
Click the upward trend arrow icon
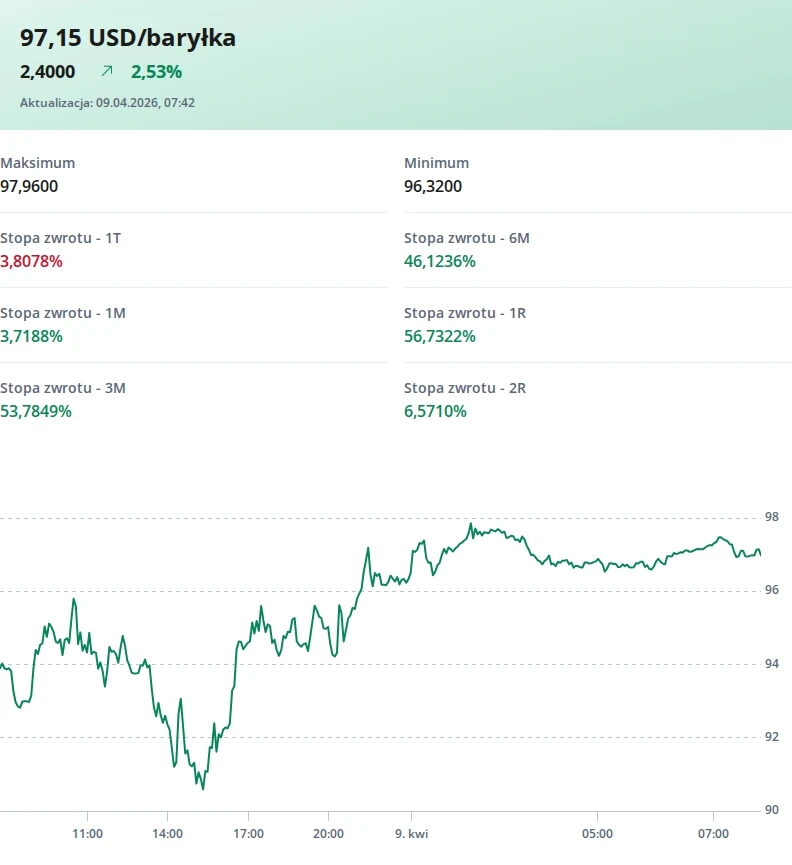click(x=107, y=71)
